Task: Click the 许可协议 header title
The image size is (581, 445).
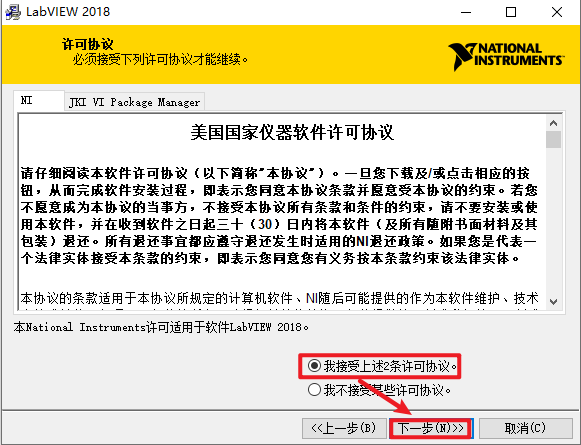Action: pos(87,44)
